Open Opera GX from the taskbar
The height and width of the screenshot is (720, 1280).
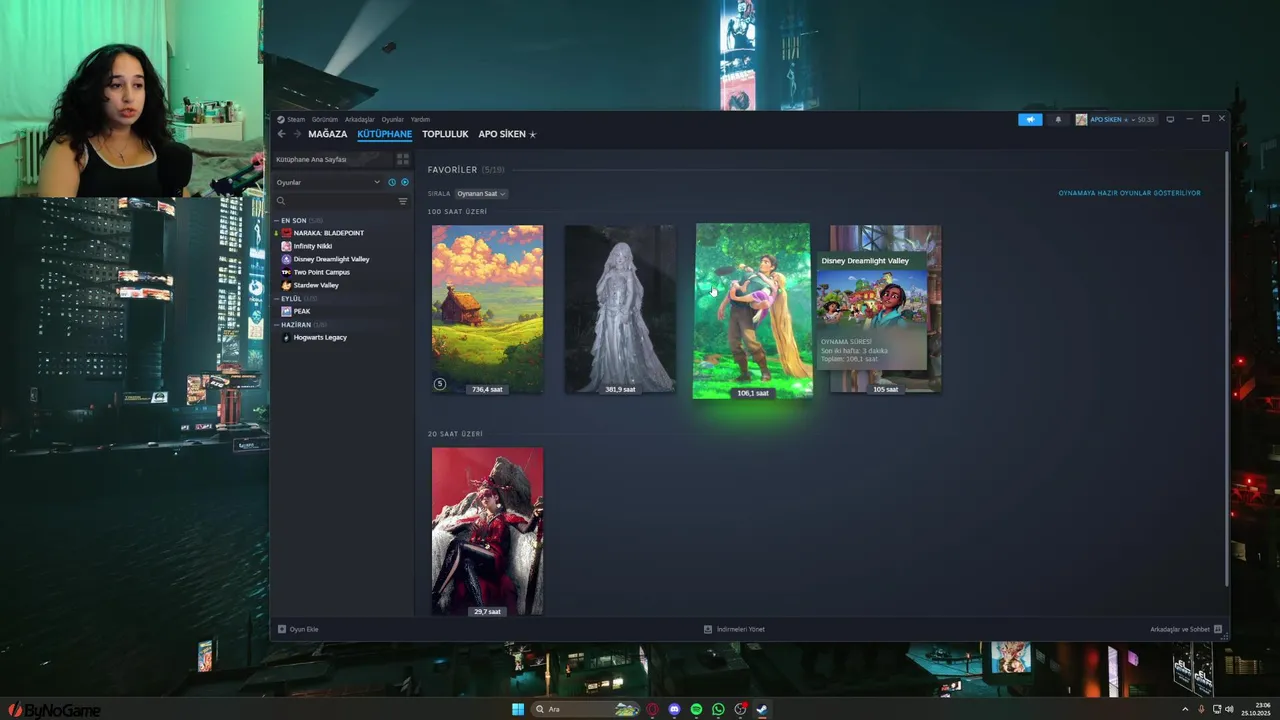(652, 709)
